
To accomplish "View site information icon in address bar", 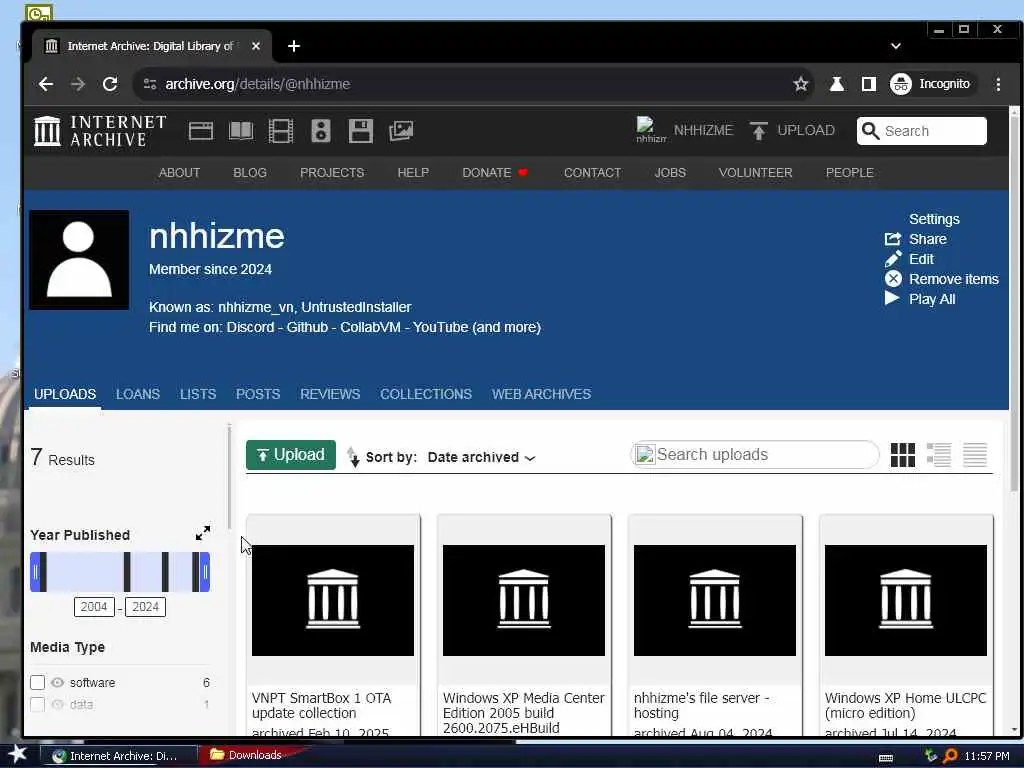I will [150, 84].
